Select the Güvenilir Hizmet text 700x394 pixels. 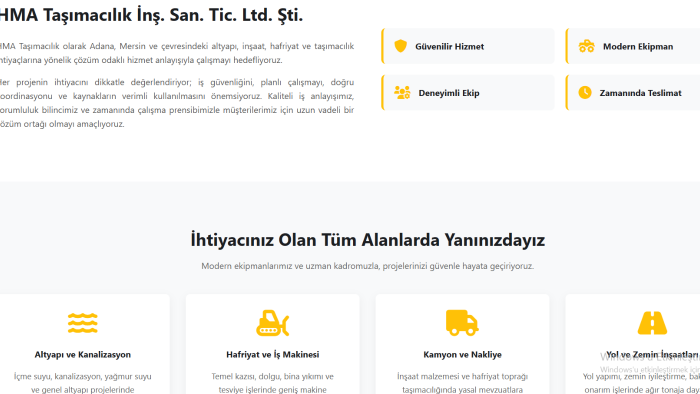click(450, 46)
